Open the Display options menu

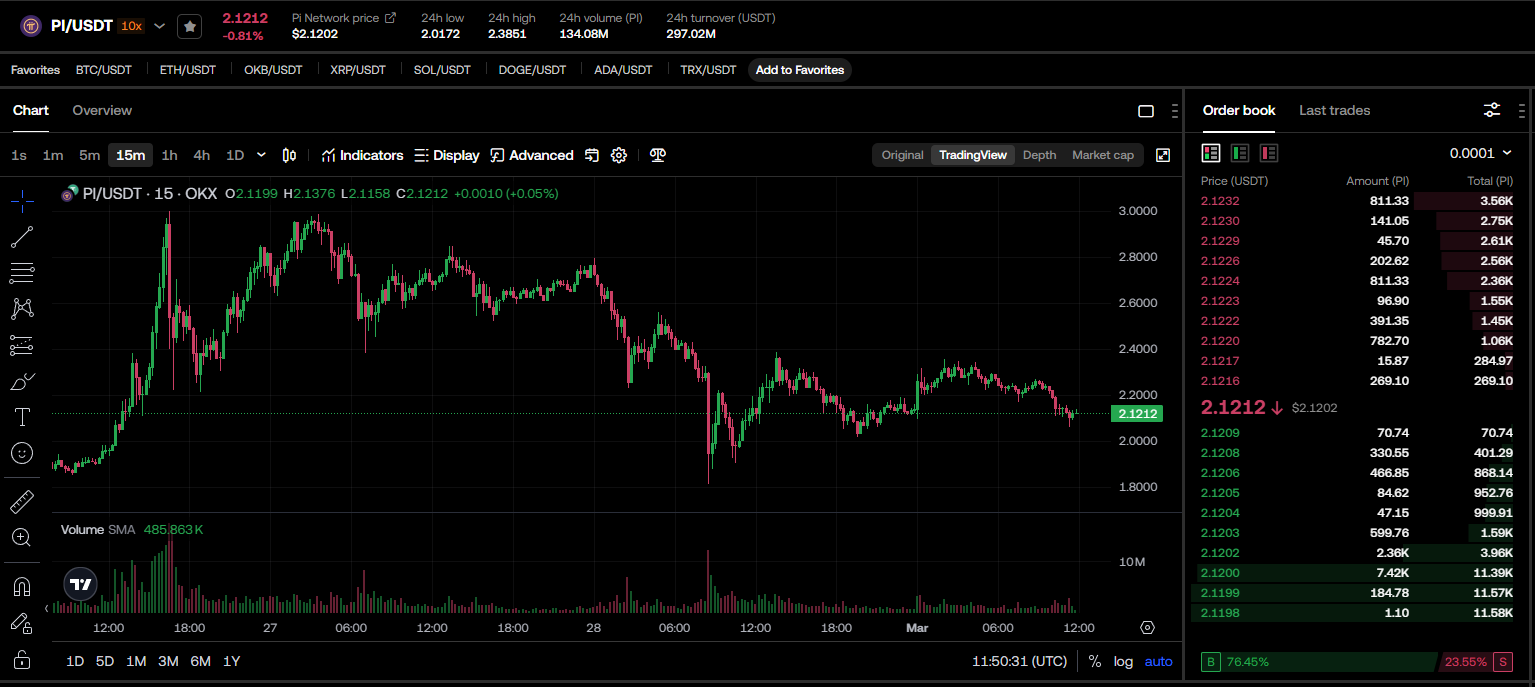(447, 155)
